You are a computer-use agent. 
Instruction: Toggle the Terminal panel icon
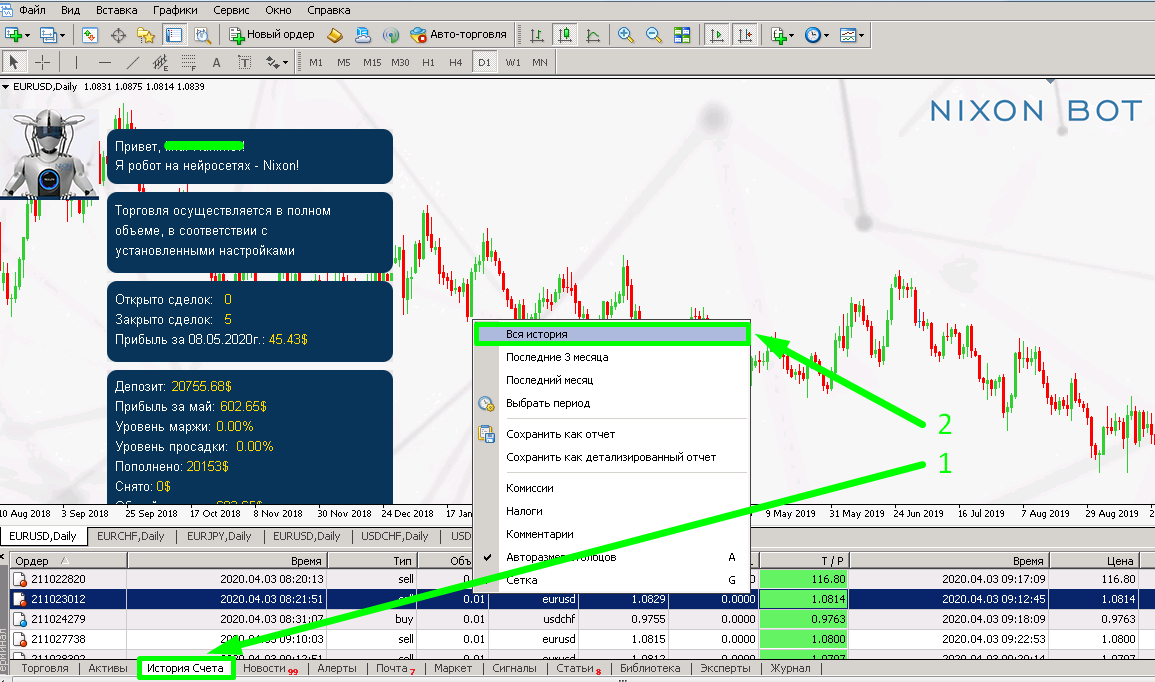coord(174,35)
